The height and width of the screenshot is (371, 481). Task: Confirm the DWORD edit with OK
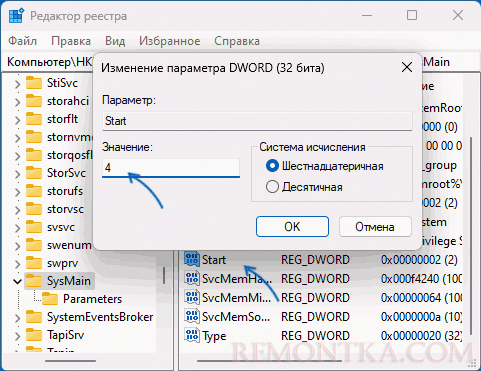(x=292, y=227)
